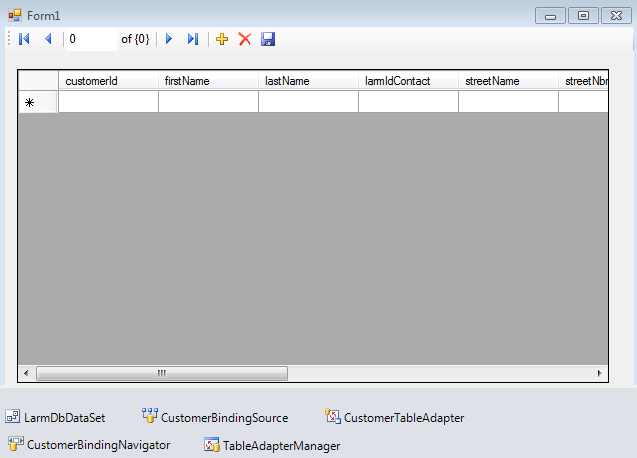637x458 pixels.
Task: Click the larmIdContact column header
Action: 408,80
